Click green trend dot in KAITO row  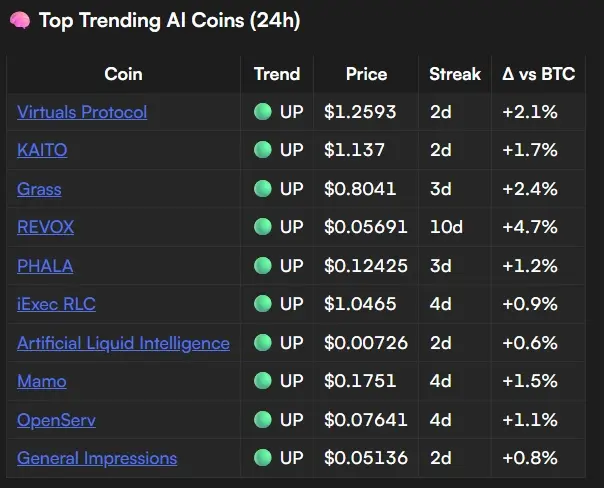coord(263,149)
